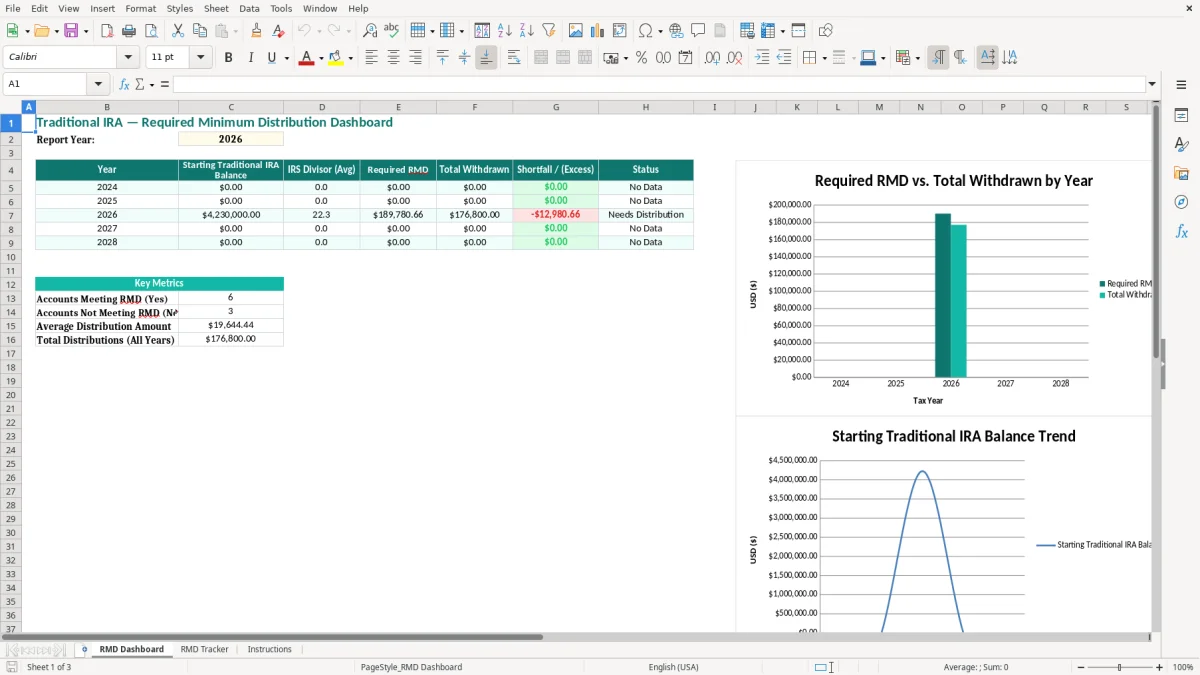Open Print Preview from the toolbar
The height and width of the screenshot is (675, 1200).
coord(151,31)
